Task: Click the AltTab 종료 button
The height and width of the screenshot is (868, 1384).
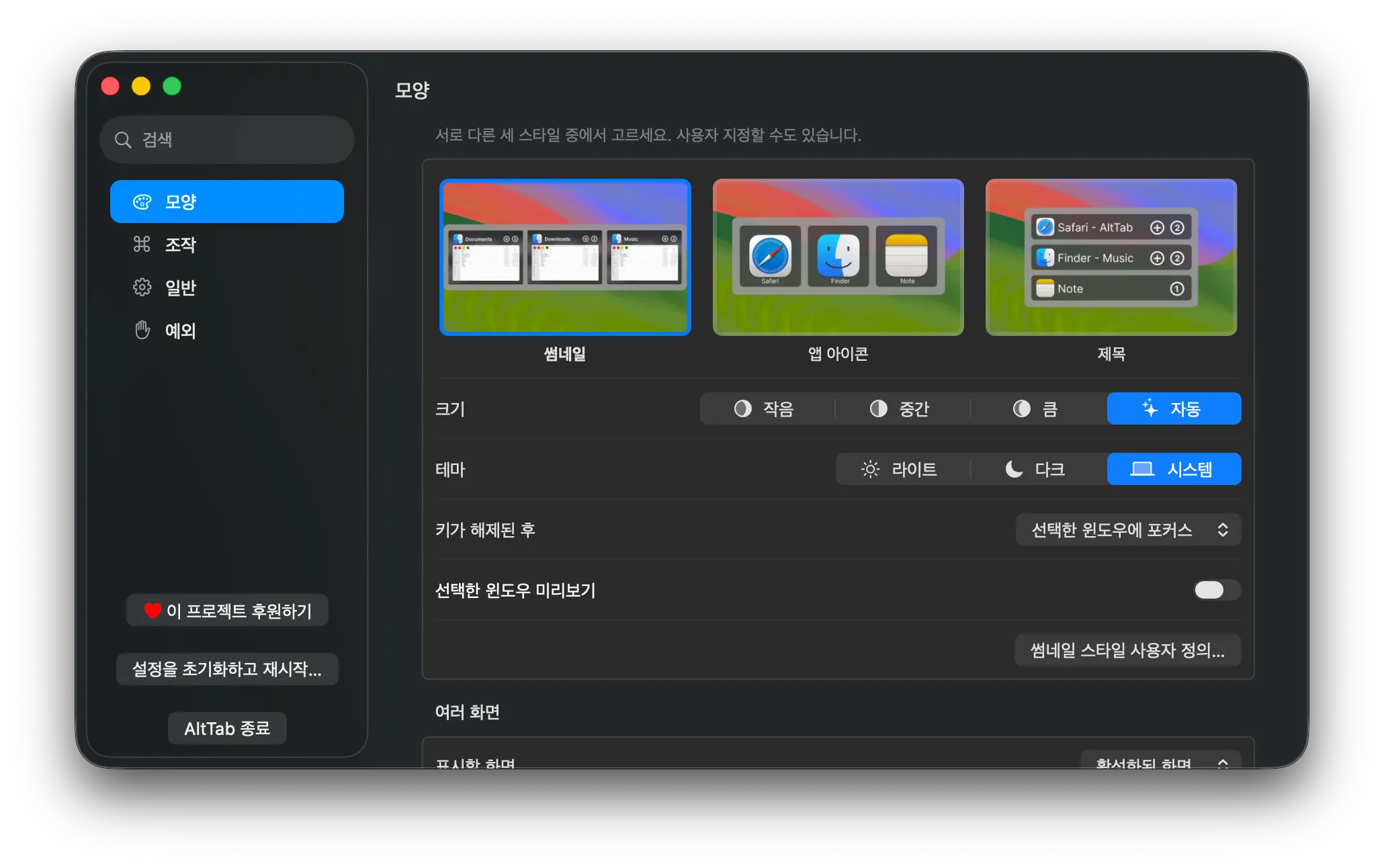Action: click(x=227, y=728)
